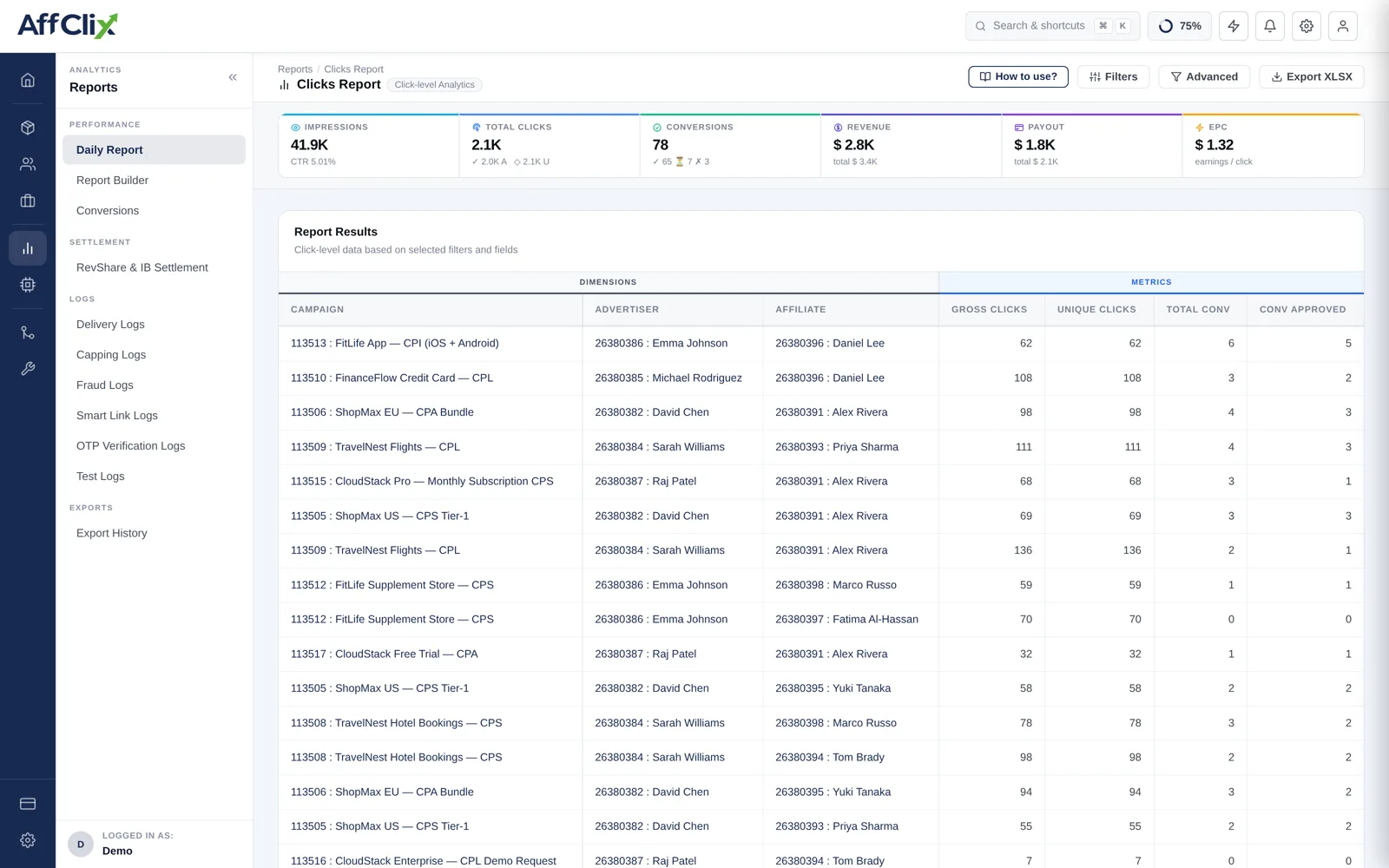
Task: Open the branch integrations icon in left rail
Action: click(28, 332)
